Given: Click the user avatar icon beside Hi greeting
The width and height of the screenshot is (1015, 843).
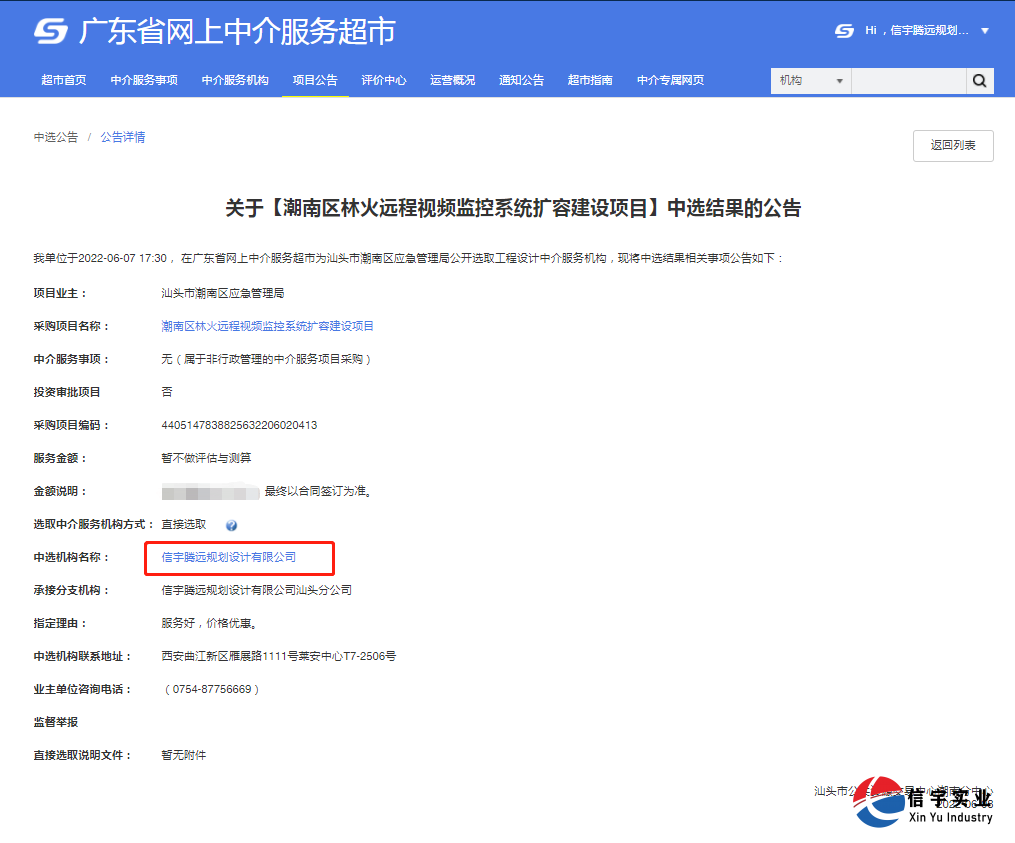Looking at the screenshot, I should pyautogui.click(x=843, y=30).
